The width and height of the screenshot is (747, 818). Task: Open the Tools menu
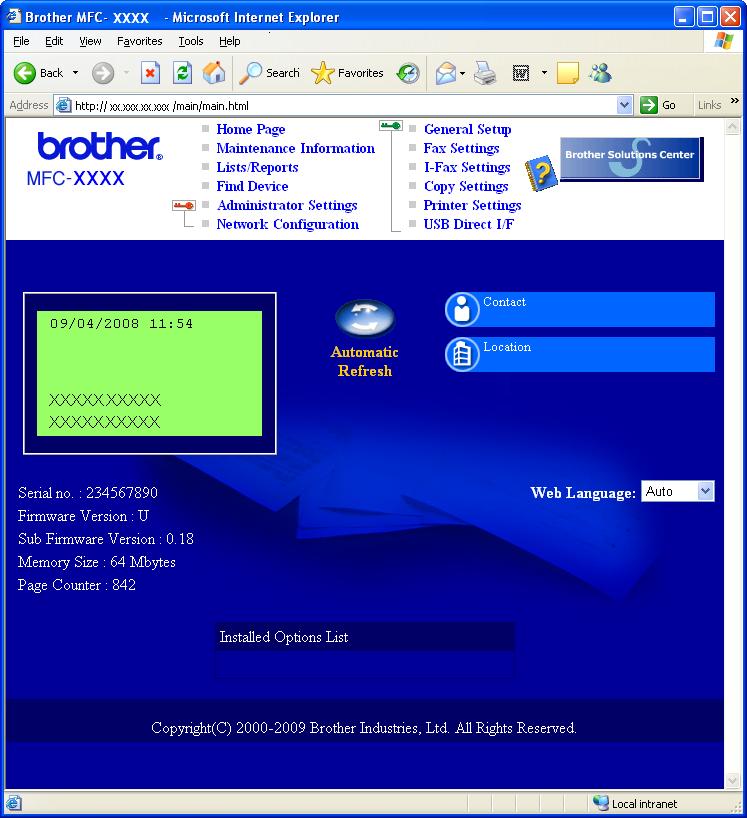coord(191,41)
